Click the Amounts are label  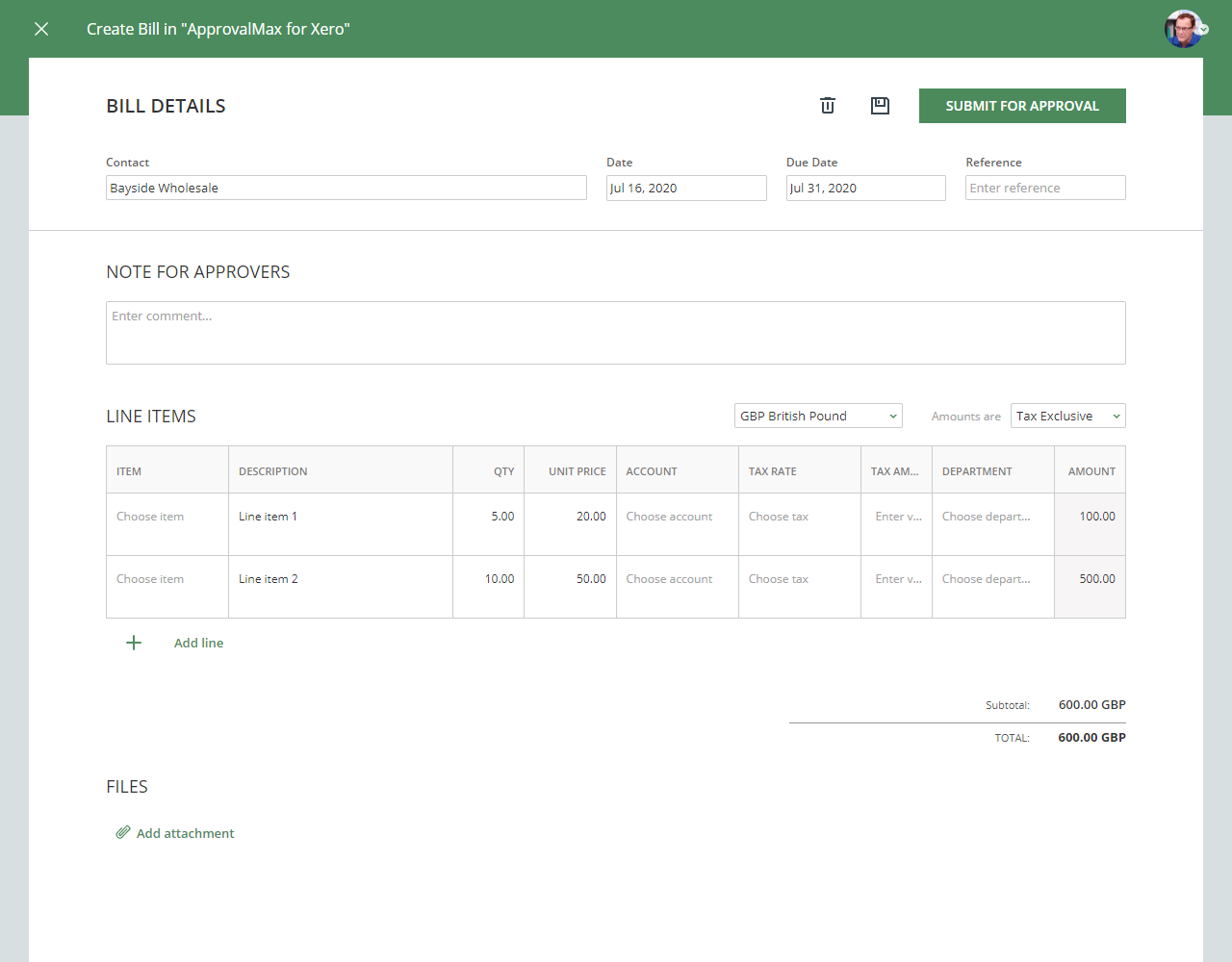click(966, 417)
